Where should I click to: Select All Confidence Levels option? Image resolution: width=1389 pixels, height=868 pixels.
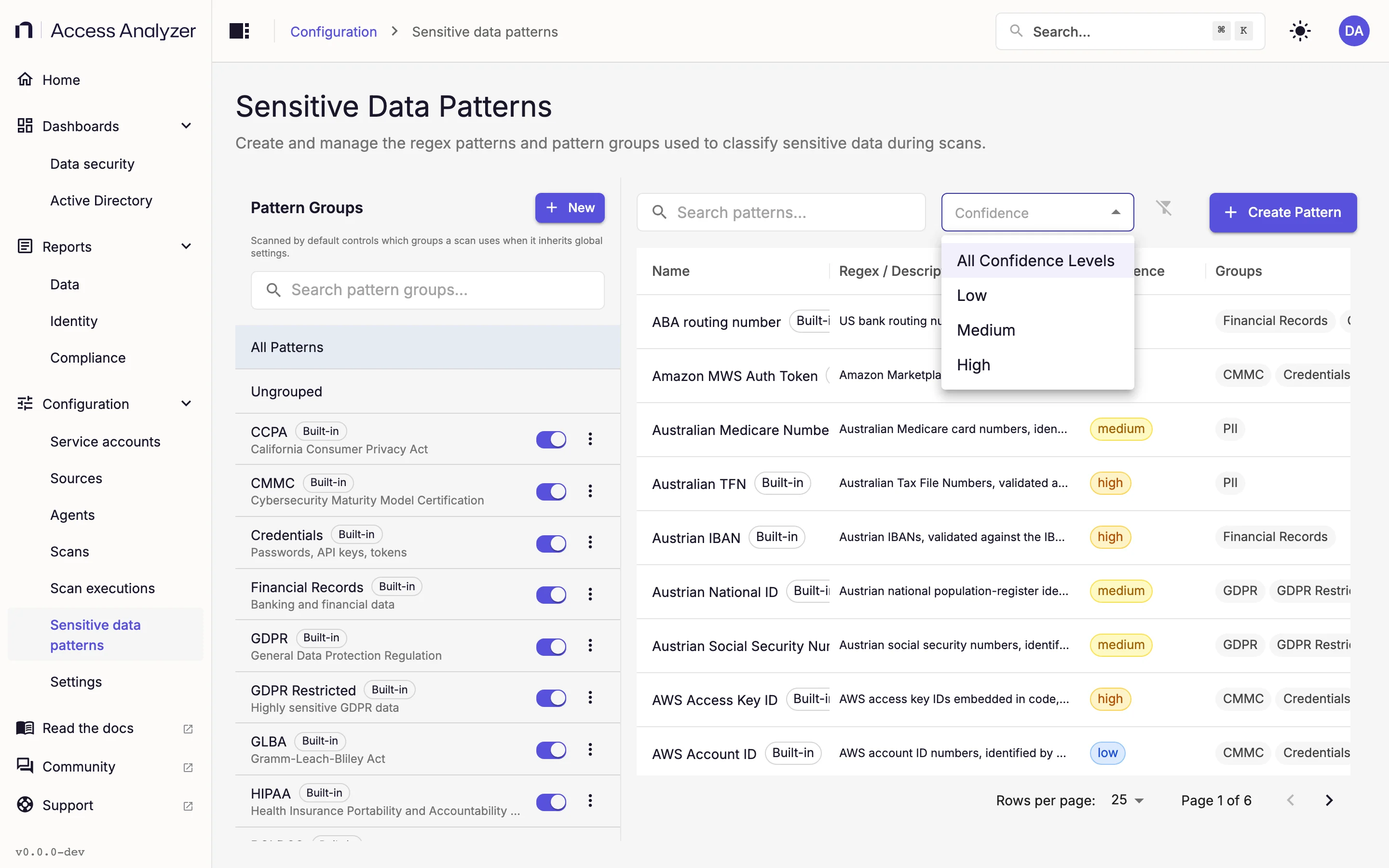click(x=1037, y=260)
